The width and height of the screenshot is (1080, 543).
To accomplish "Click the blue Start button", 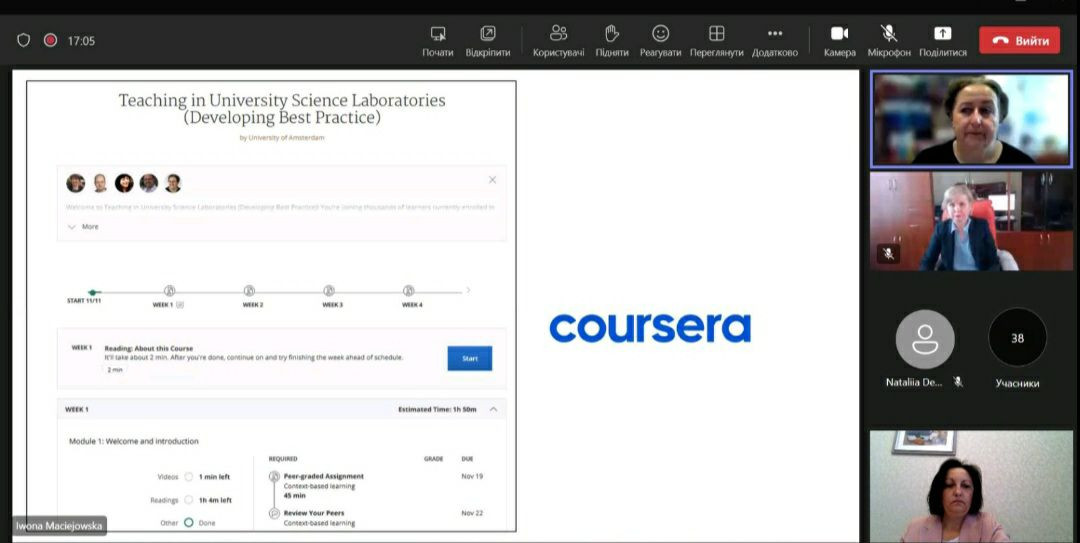I will click(x=470, y=358).
